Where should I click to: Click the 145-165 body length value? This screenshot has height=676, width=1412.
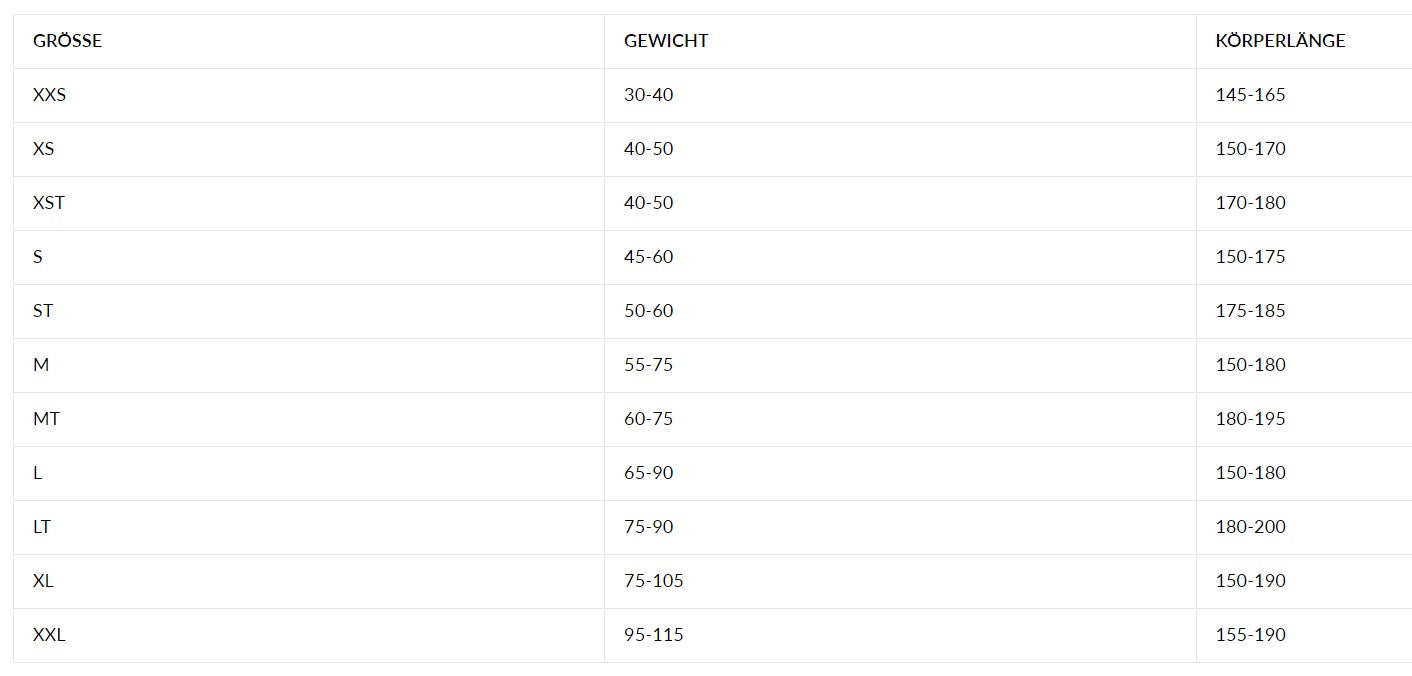pyautogui.click(x=1251, y=95)
